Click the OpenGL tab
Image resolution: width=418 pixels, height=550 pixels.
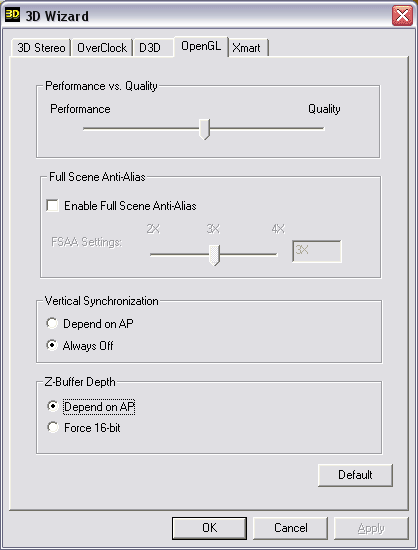(201, 46)
